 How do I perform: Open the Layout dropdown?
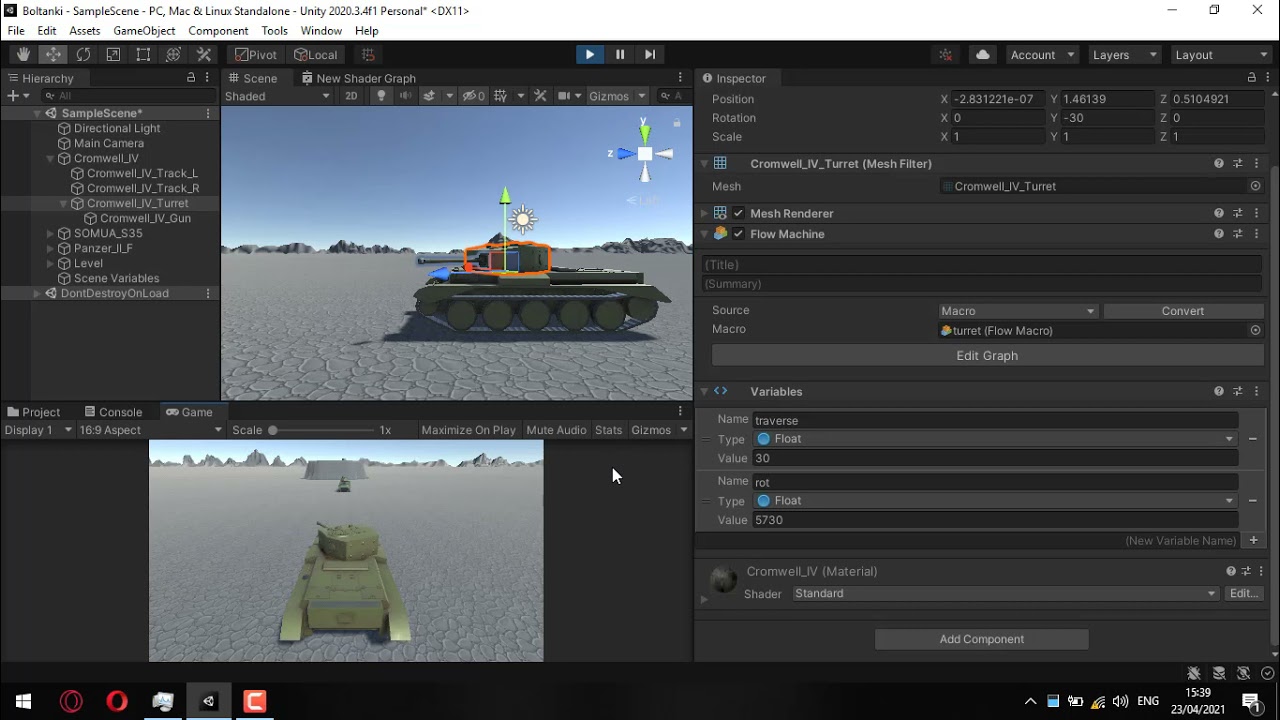1221,55
